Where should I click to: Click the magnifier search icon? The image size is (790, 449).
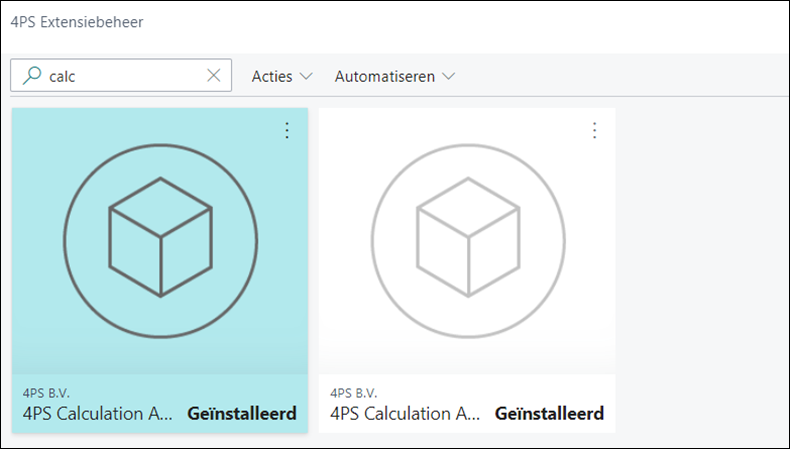[32, 76]
